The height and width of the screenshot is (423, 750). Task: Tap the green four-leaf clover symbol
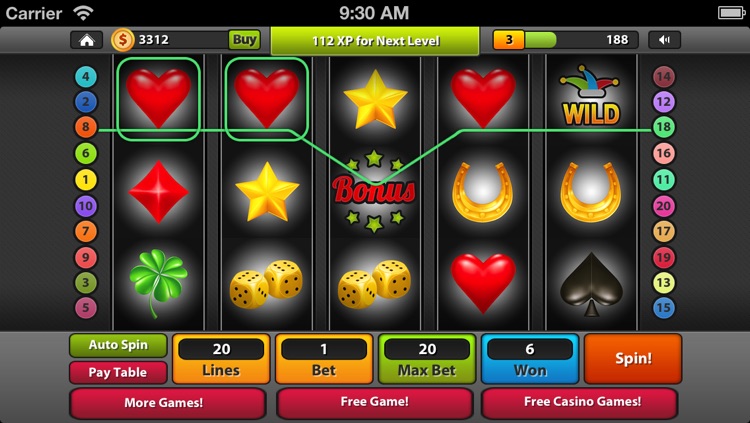point(158,282)
